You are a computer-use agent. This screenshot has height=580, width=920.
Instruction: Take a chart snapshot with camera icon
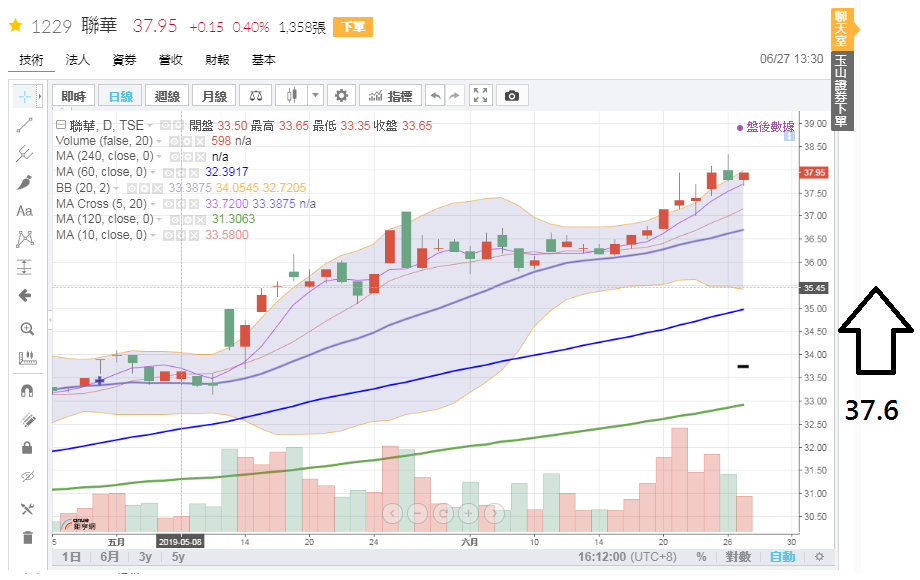[512, 96]
